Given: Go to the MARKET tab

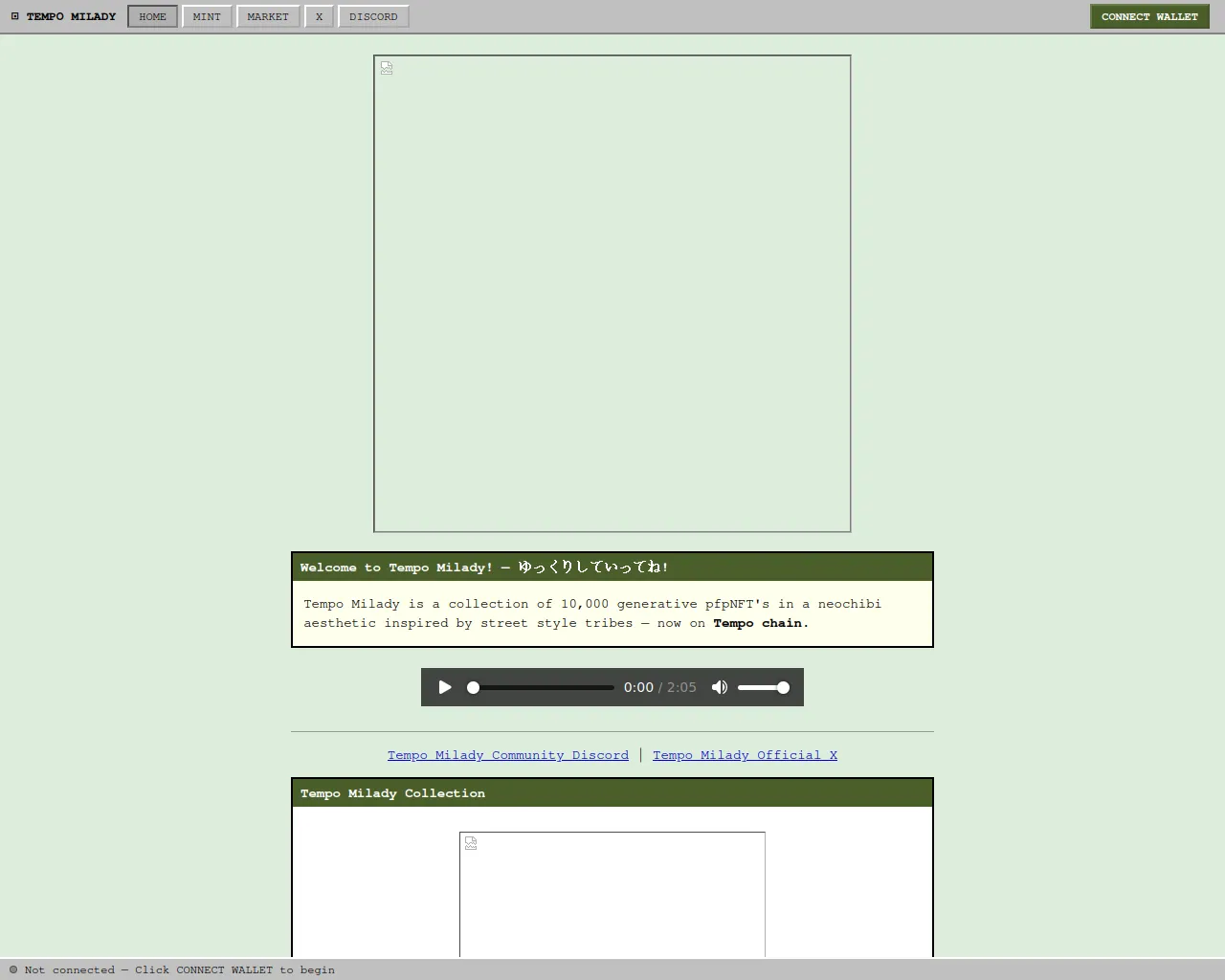Looking at the screenshot, I should coord(268,16).
